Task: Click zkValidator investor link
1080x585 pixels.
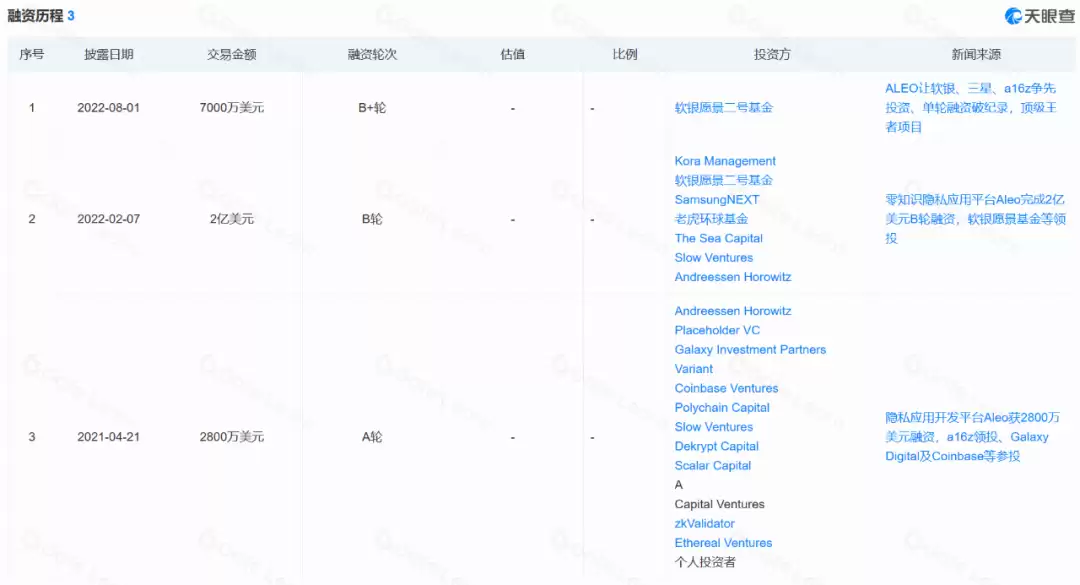Action: (x=706, y=523)
